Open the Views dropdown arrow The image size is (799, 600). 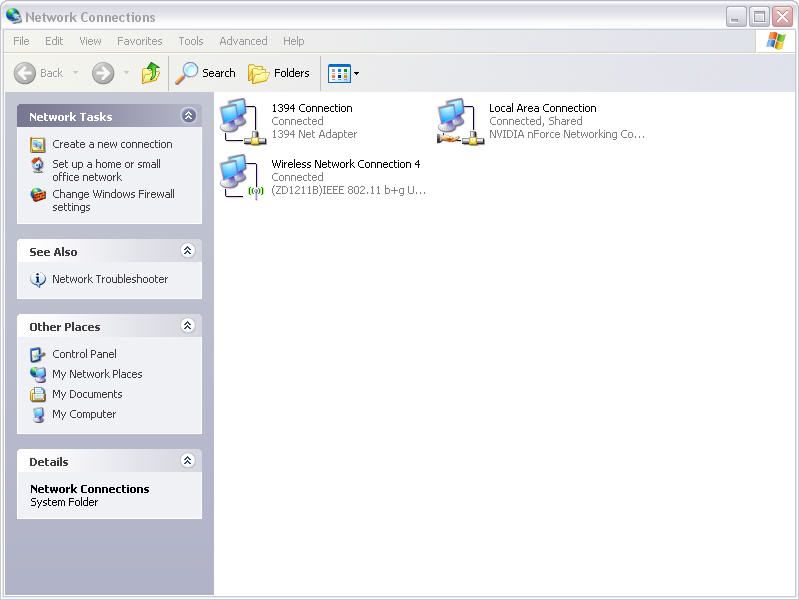click(x=356, y=73)
